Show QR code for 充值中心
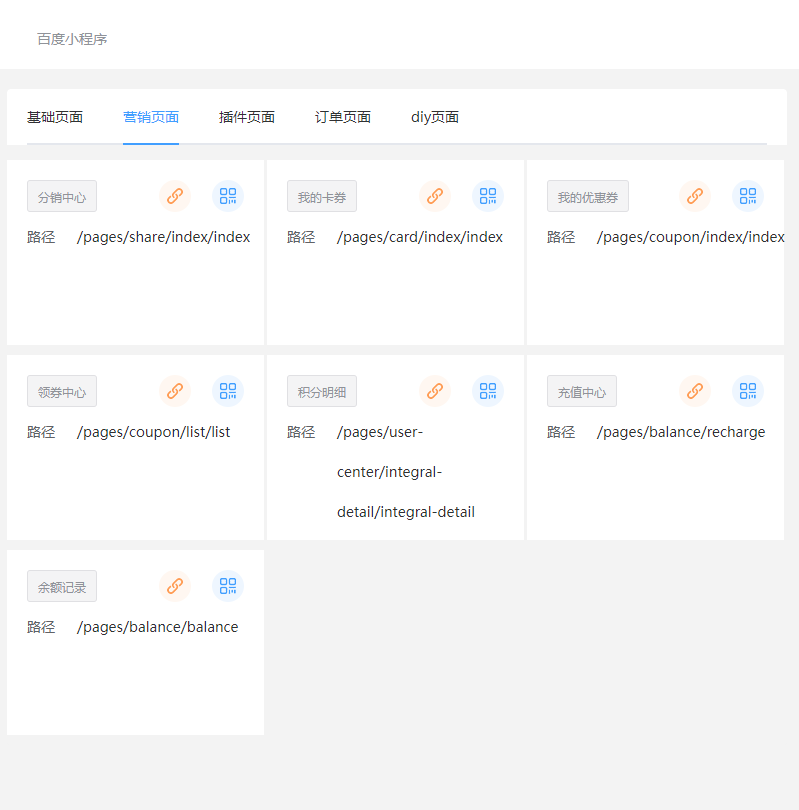Screen dimensions: 799x810 pyautogui.click(x=748, y=392)
